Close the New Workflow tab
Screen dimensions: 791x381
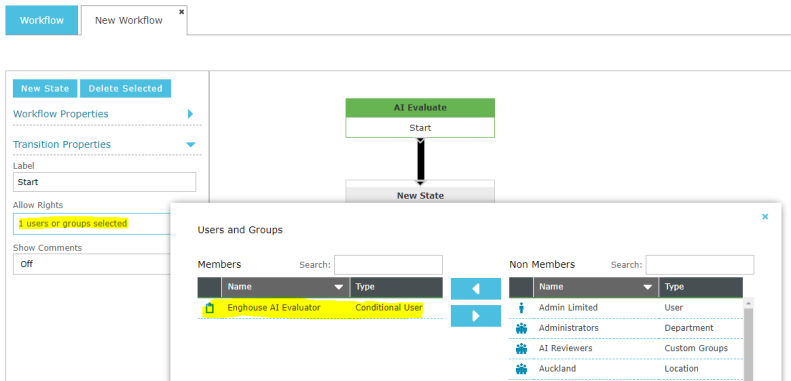pos(182,11)
